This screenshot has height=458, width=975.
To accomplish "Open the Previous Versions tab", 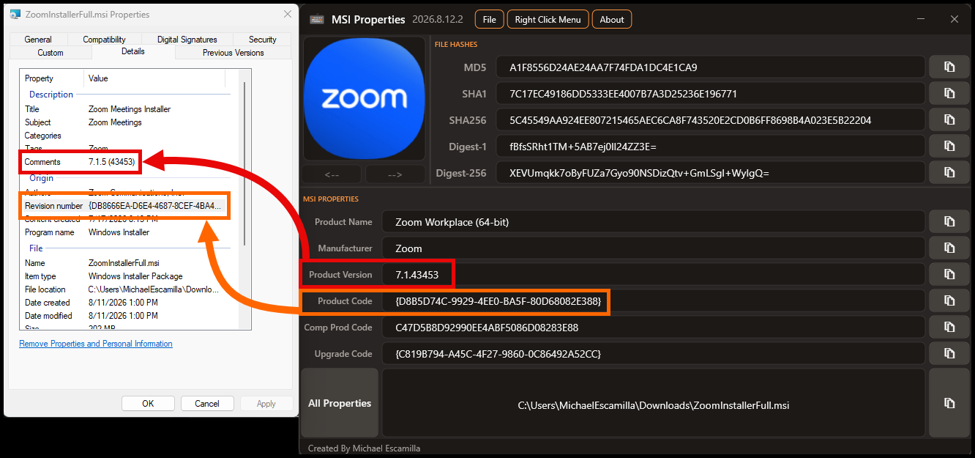I will tap(233, 53).
